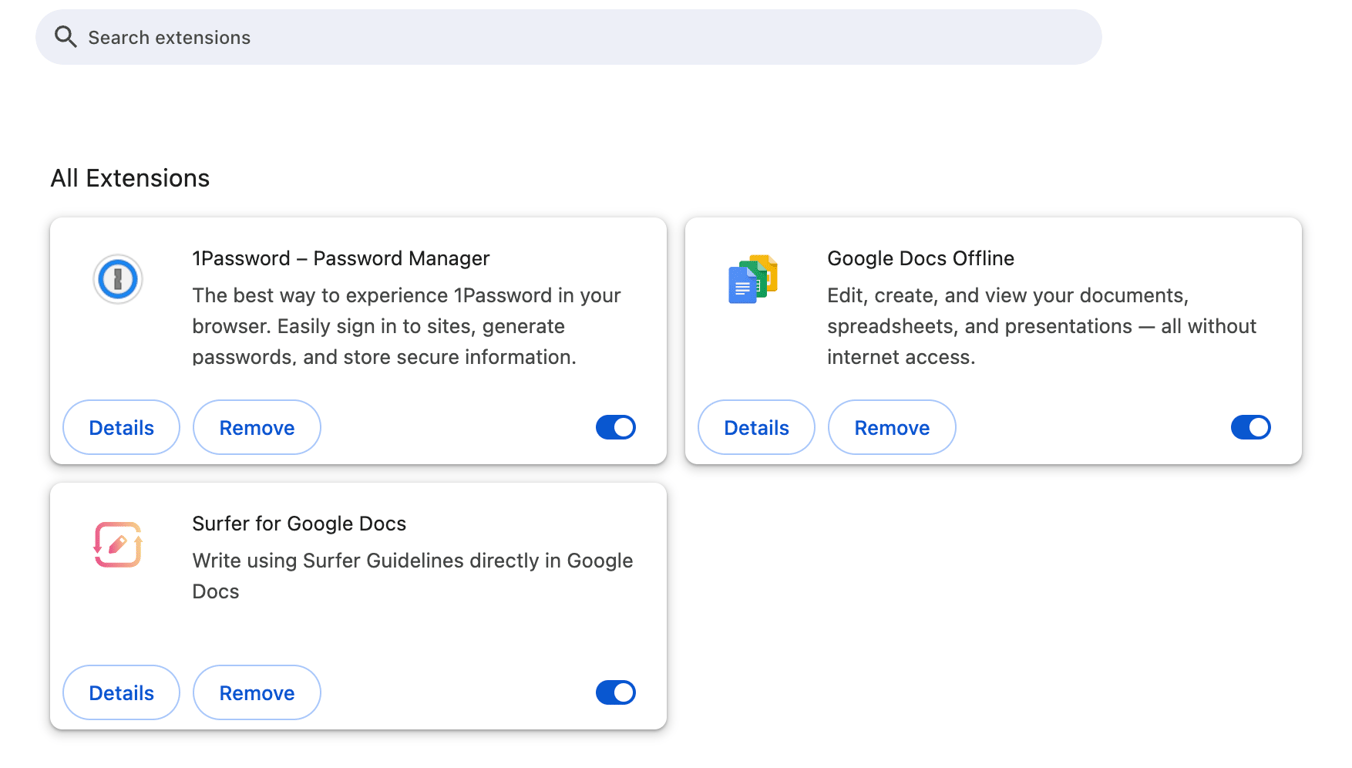This screenshot has width=1352, height=768.
Task: Click the 1Password extension title
Action: click(341, 258)
